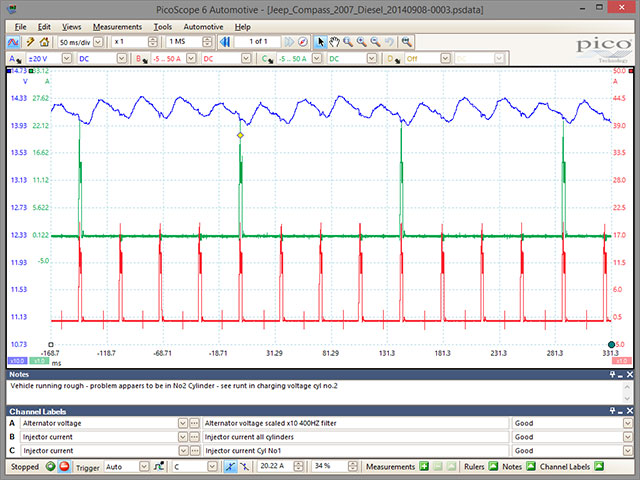
Task: Open the File menu
Action: [20, 27]
